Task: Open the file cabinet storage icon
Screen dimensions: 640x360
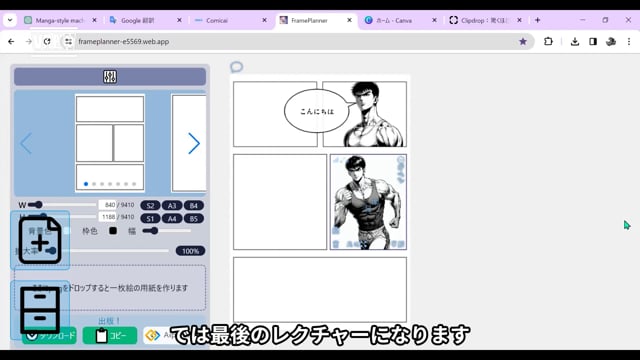Action: click(40, 310)
